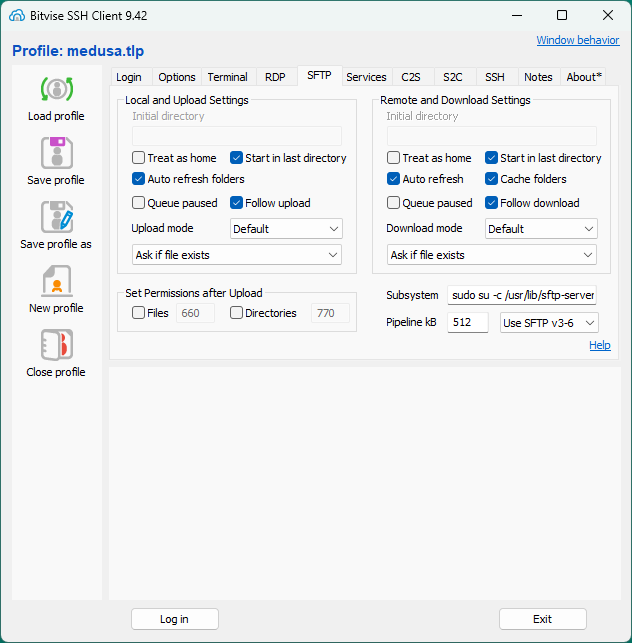The height and width of the screenshot is (643, 632).
Task: Click the Directories permission value 770 field
Action: [330, 313]
